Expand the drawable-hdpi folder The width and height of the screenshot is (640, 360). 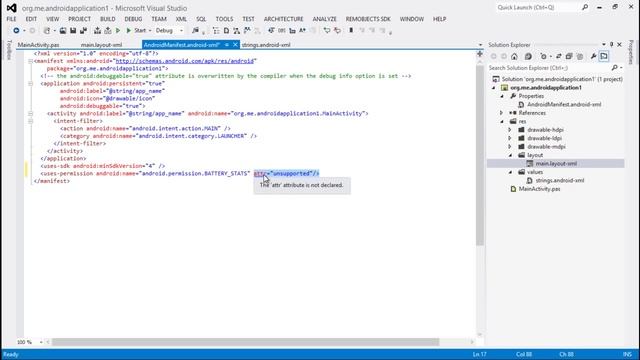tap(510, 130)
